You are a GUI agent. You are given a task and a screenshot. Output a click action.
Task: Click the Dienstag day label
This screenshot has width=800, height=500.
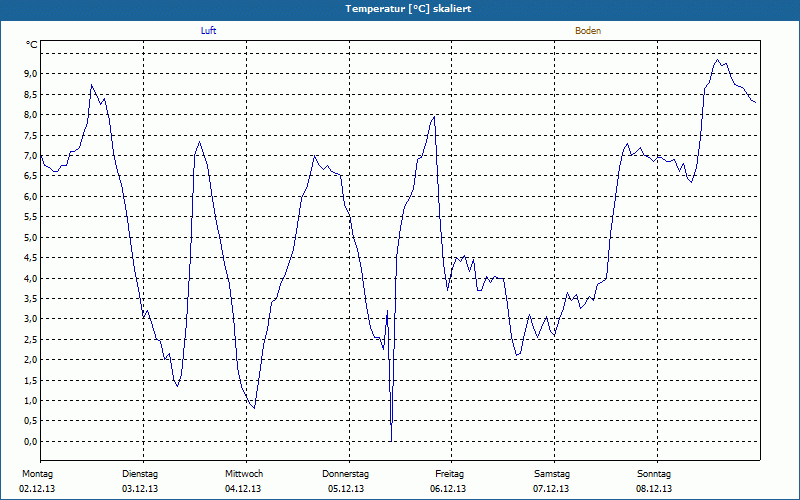pos(140,474)
